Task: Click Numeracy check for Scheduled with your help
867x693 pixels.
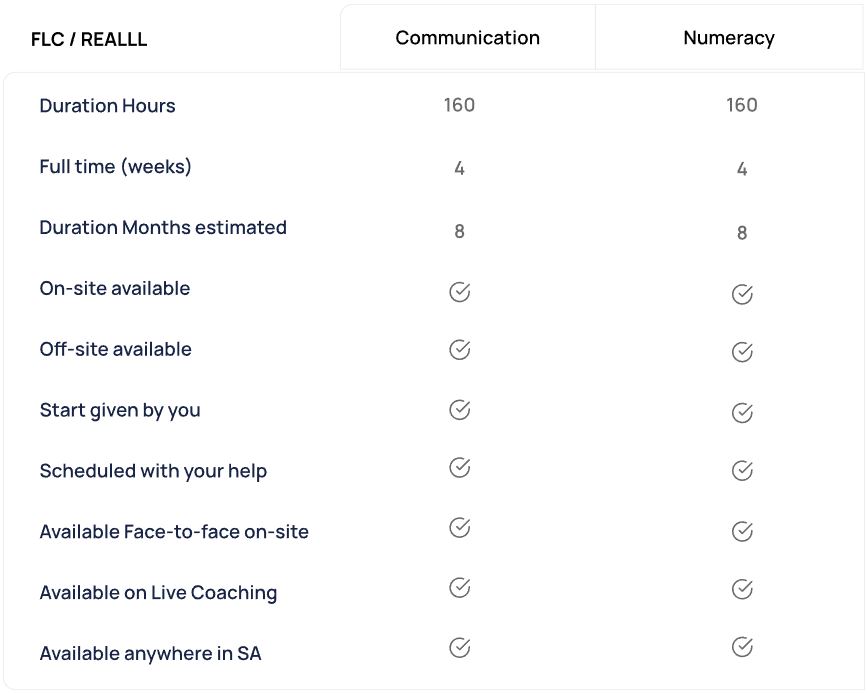Action: [x=742, y=470]
